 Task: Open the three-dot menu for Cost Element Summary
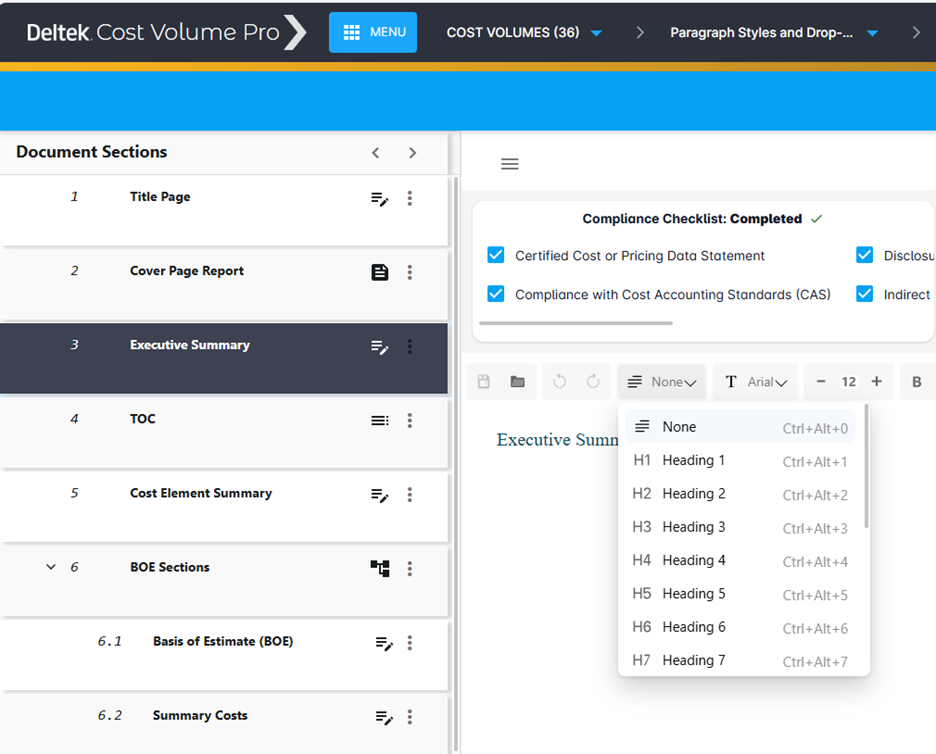[x=410, y=495]
